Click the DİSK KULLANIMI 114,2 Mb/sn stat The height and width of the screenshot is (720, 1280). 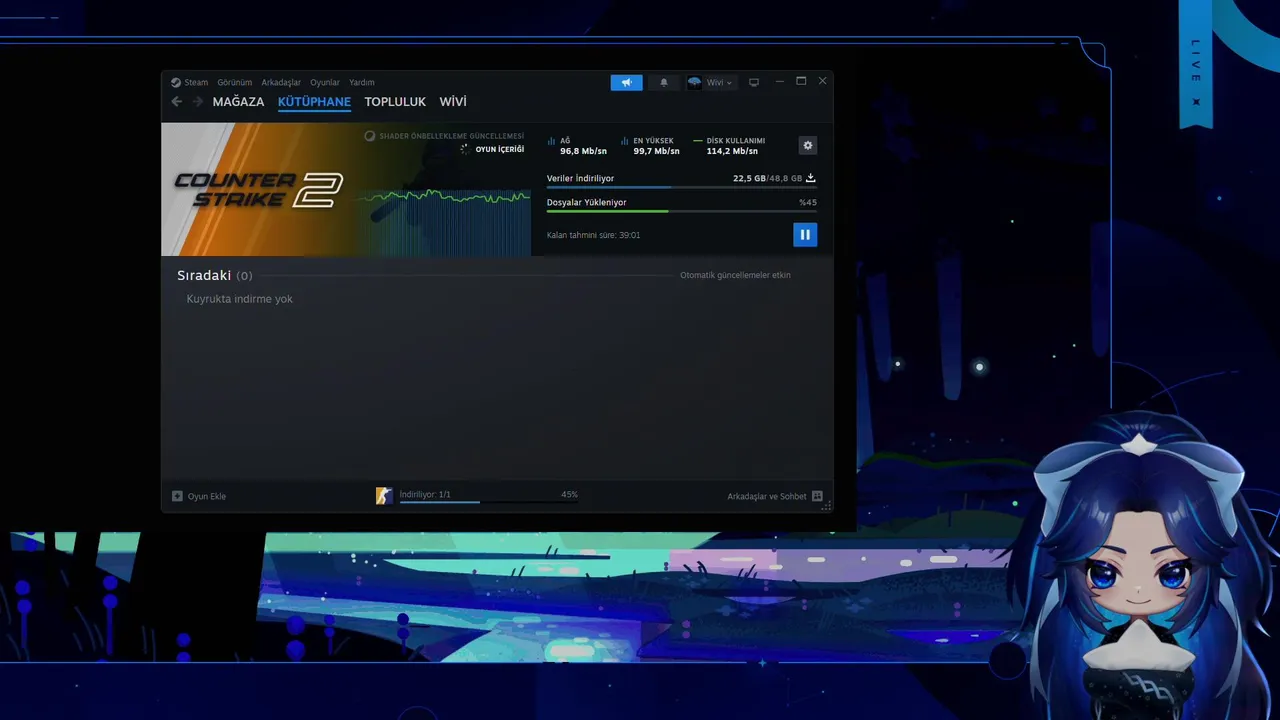(729, 146)
